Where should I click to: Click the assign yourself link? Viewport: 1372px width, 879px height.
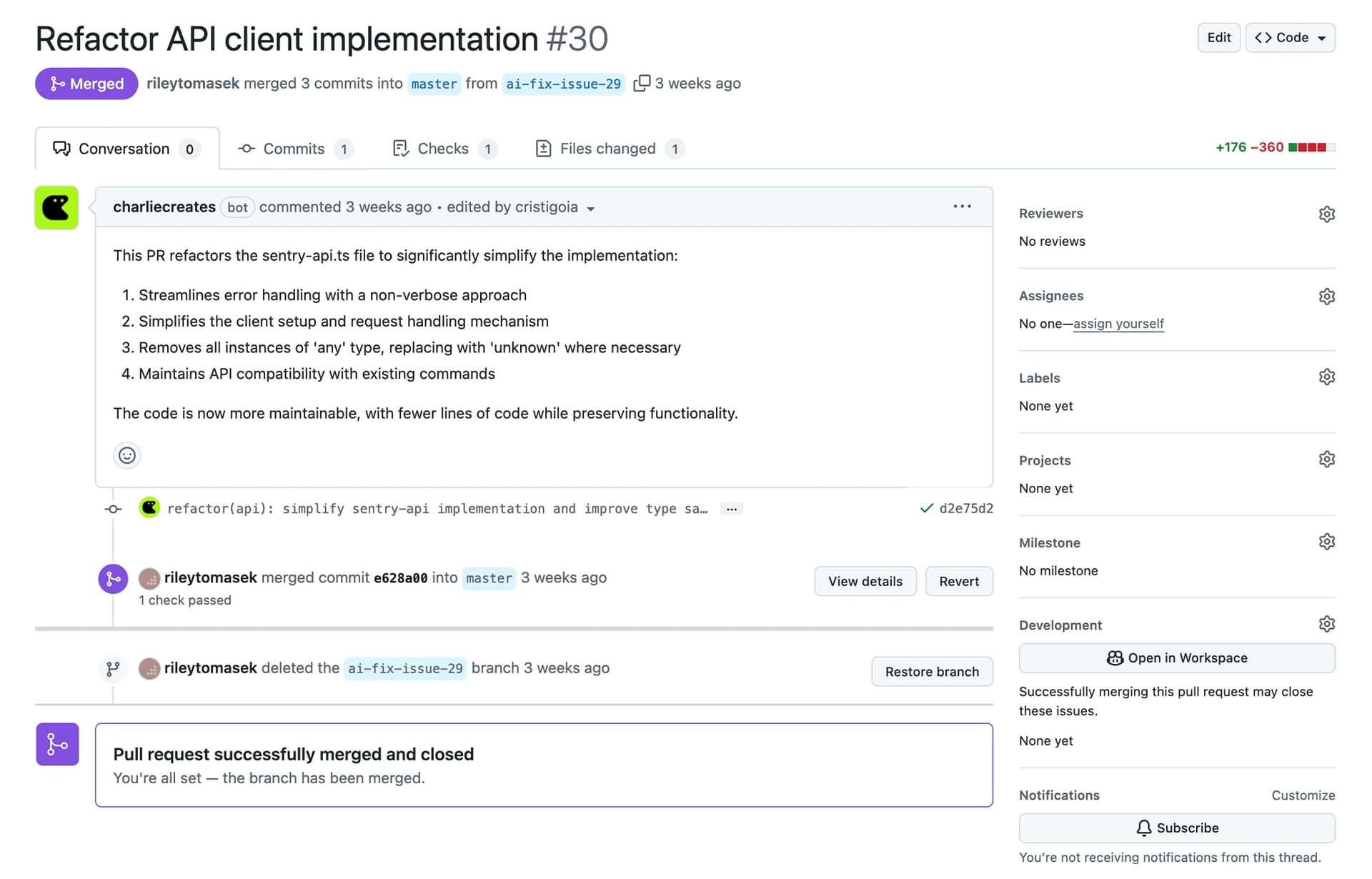pos(1118,324)
